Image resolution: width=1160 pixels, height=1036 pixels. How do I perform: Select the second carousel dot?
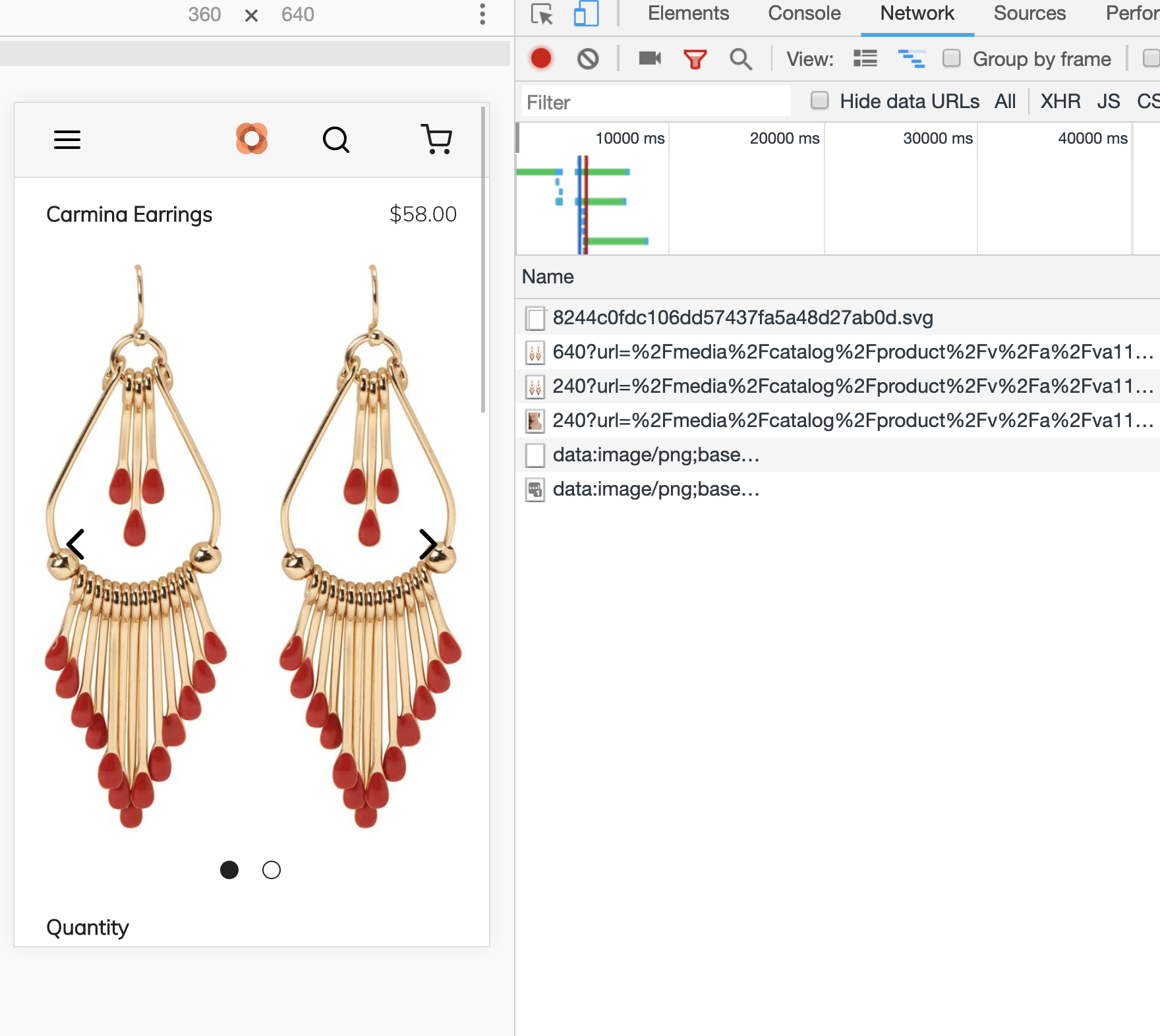(272, 870)
